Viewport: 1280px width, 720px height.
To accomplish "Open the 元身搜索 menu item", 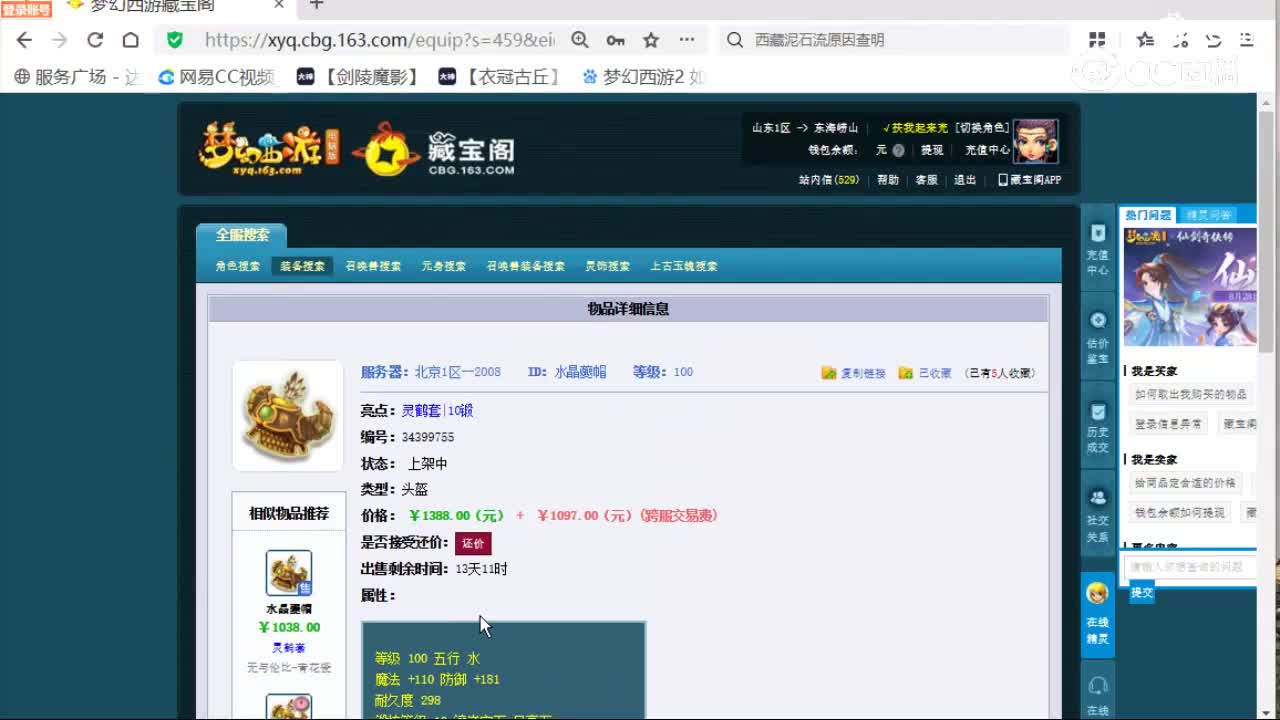I will [x=443, y=266].
